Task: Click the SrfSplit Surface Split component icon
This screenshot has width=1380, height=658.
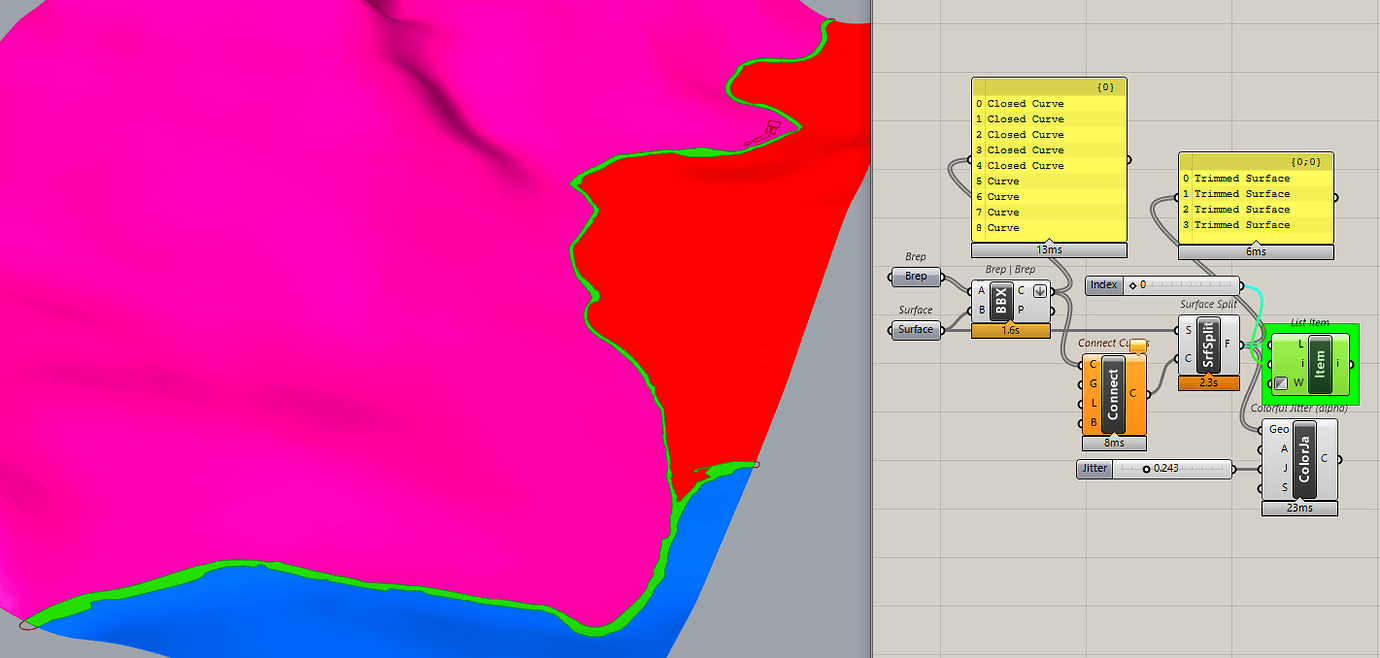Action: (x=1208, y=346)
